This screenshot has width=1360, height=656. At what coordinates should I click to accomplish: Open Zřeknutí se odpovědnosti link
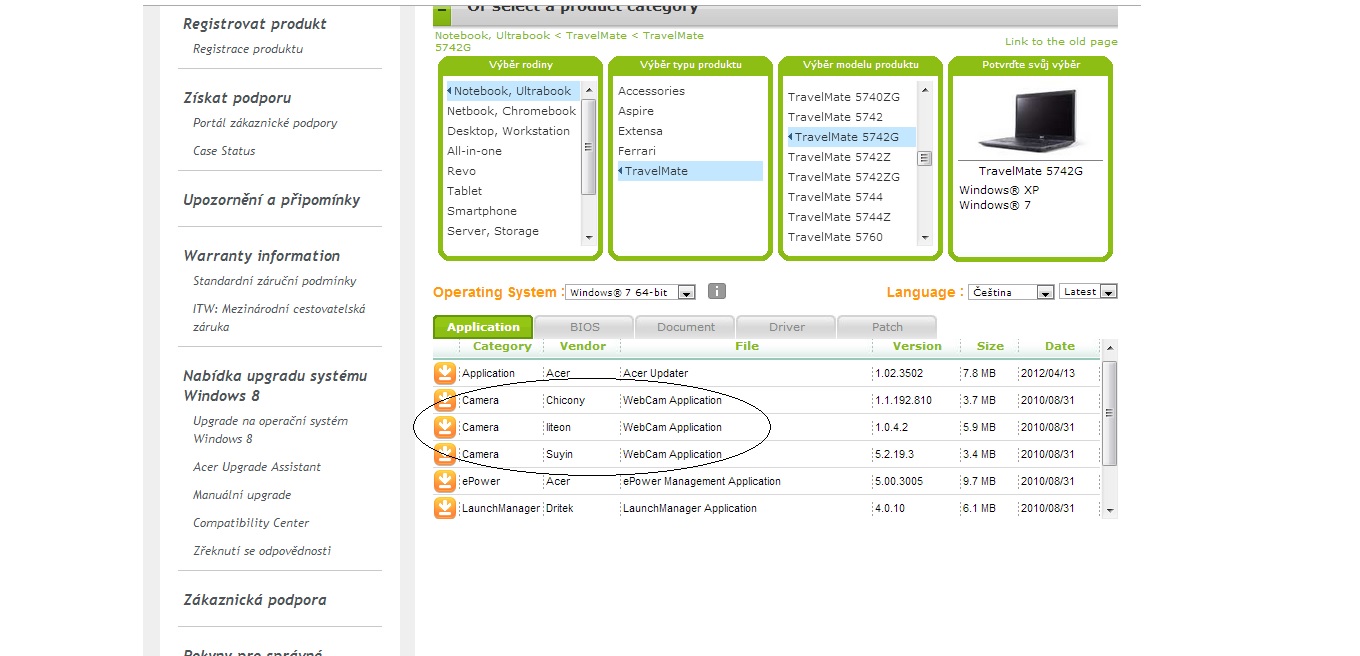click(x=262, y=551)
